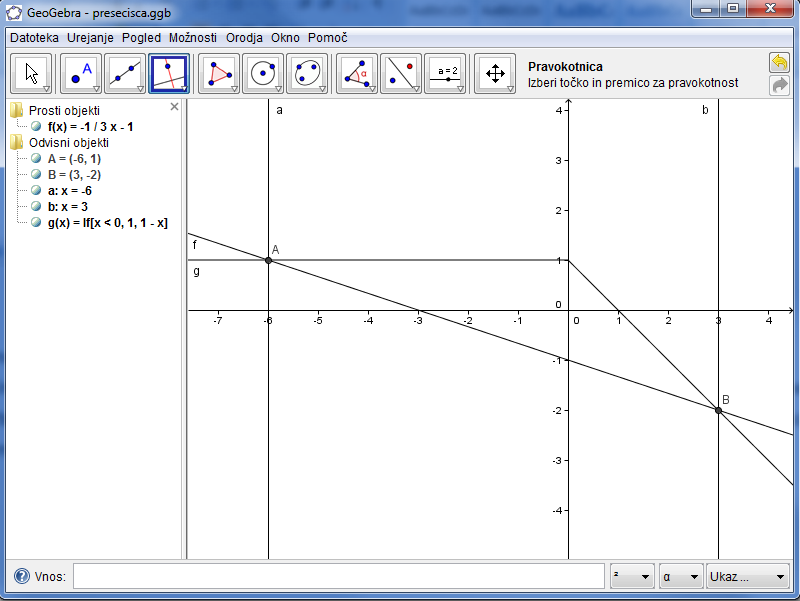Viewport: 800px width, 601px height.
Task: Choose the Line through two points tool
Action: point(125,73)
